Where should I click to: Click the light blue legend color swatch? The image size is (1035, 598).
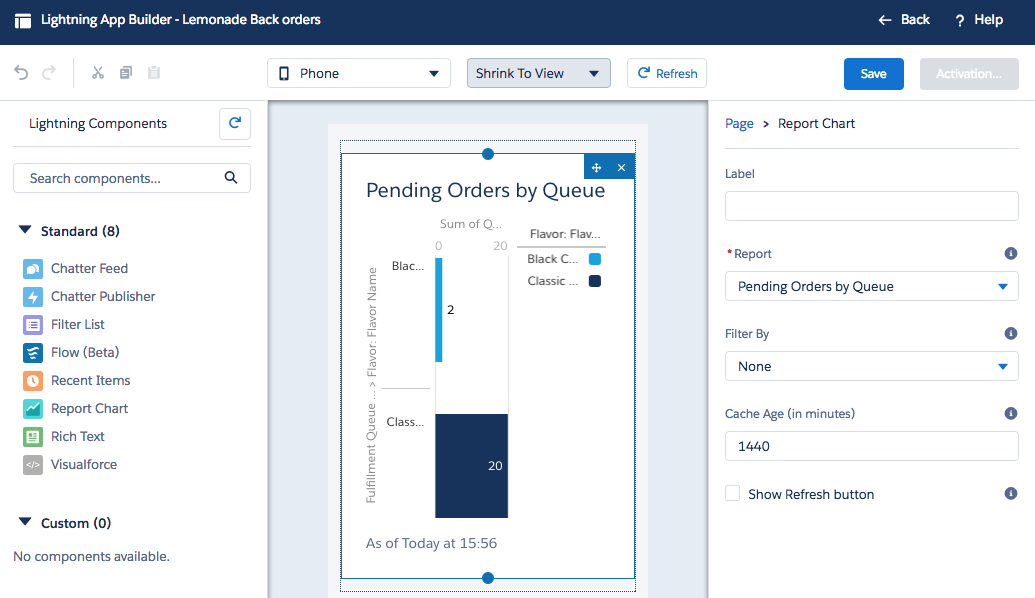(594, 259)
